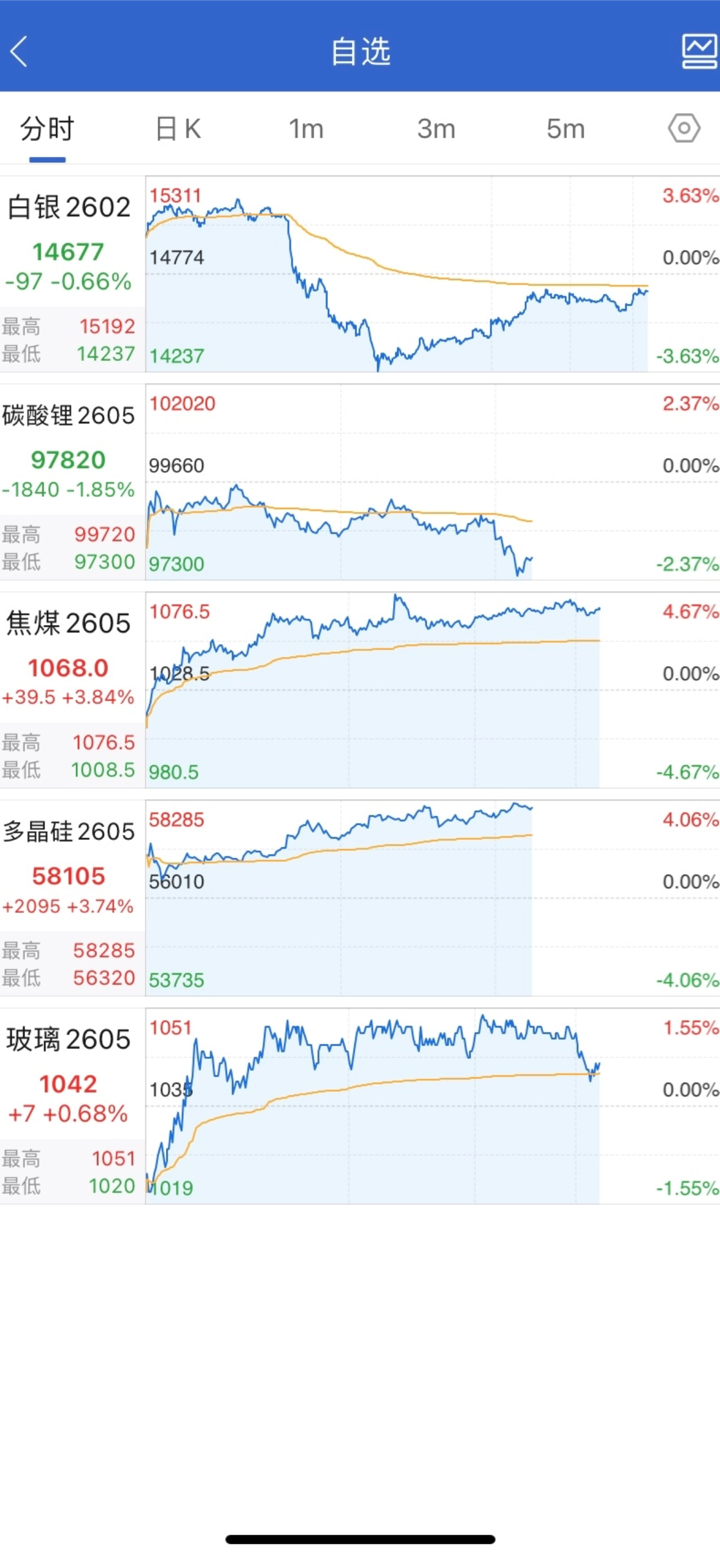Select the 5m interval tab
This screenshot has width=720, height=1558.
(x=566, y=129)
